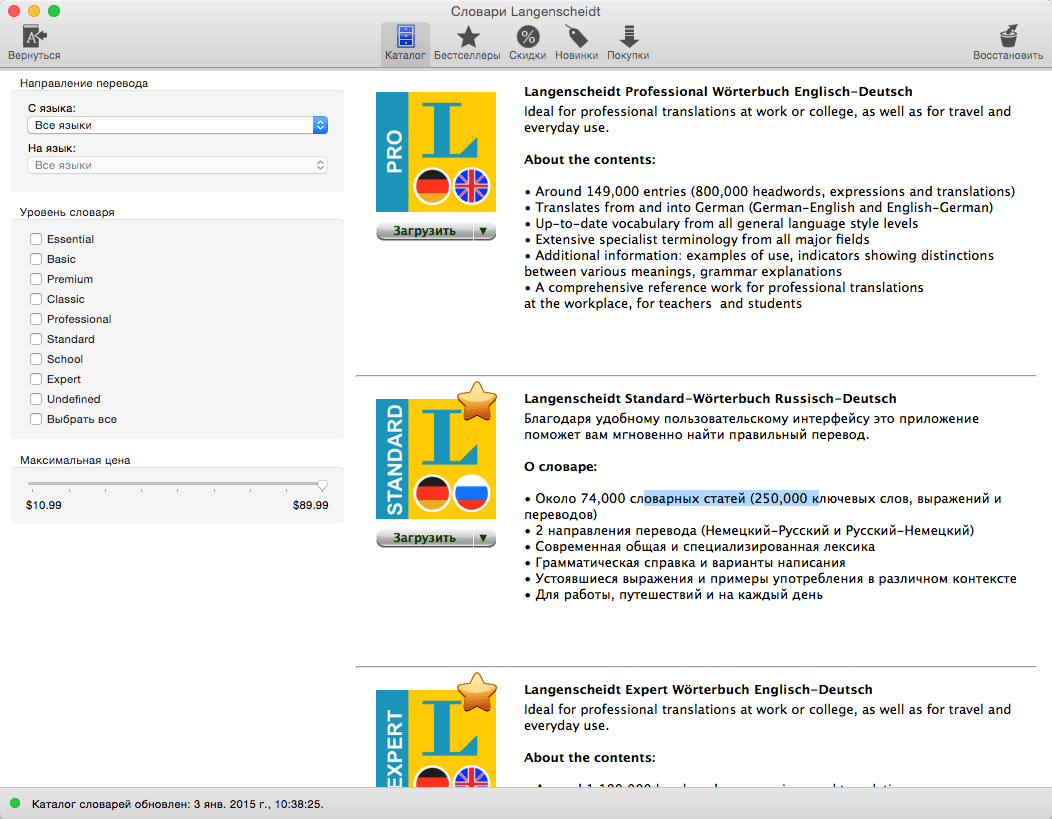Click the Восстановить restore icon

tap(1008, 43)
